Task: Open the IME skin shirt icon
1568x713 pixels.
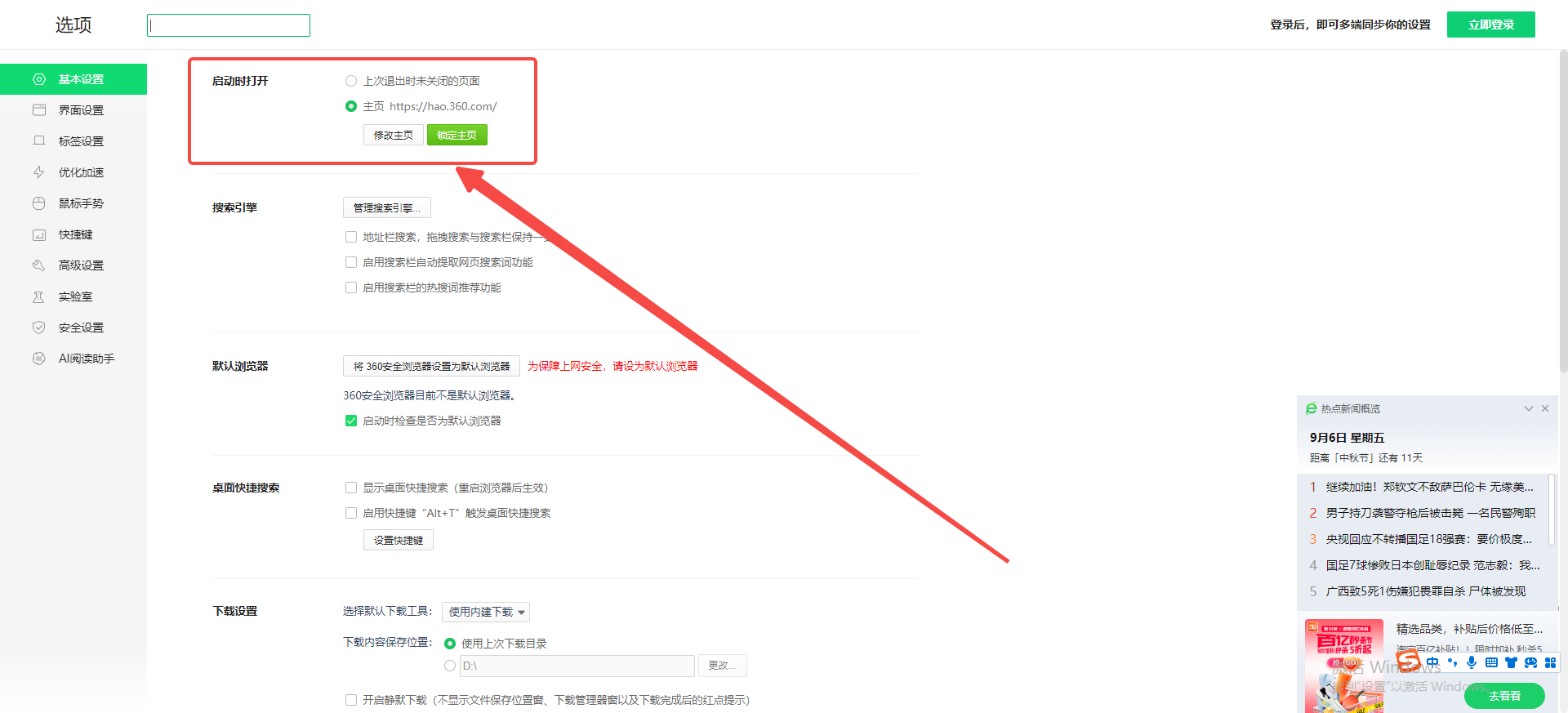Action: (1511, 662)
